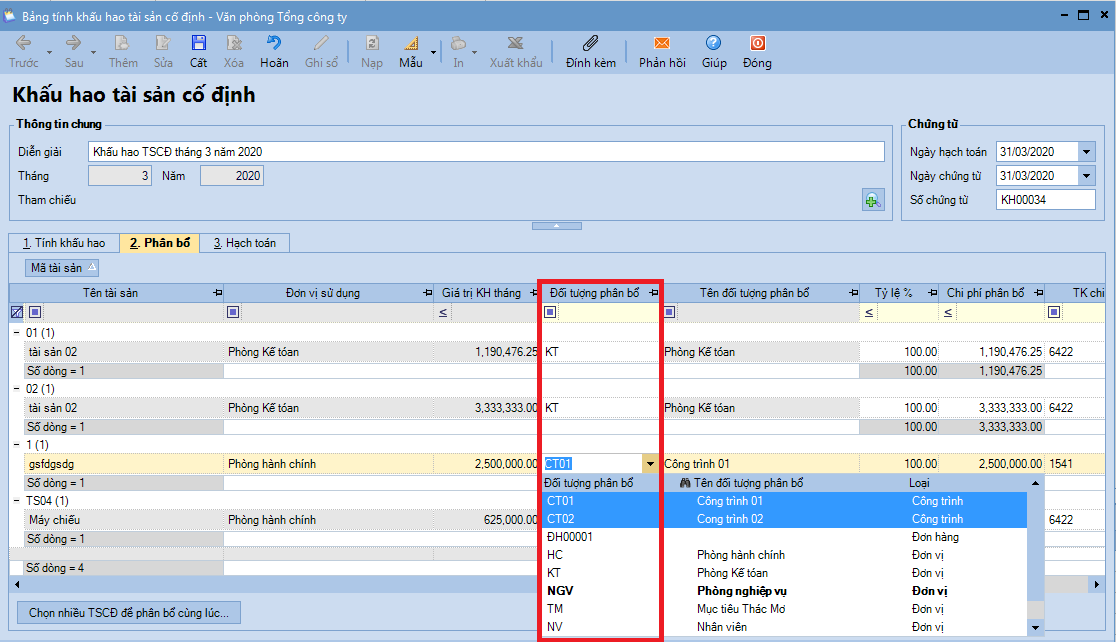Toggle filter operator under Tên tài sản
Image resolution: width=1116 pixels, height=642 pixels.
pos(35,312)
